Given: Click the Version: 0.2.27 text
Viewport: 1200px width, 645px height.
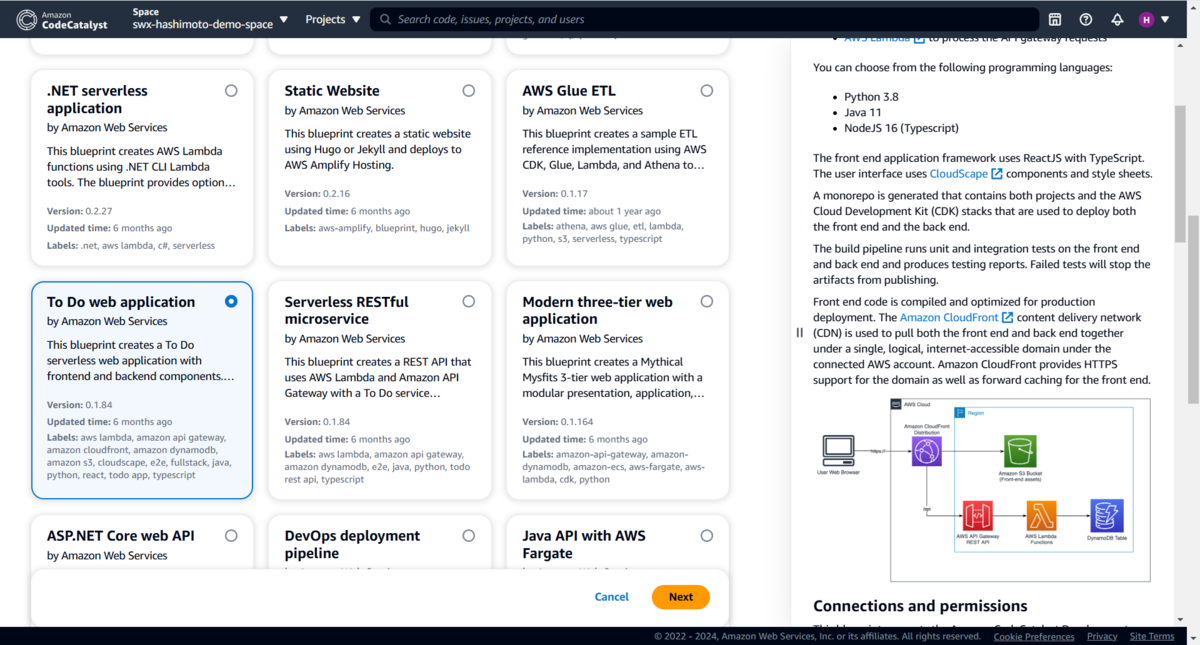Looking at the screenshot, I should (79, 211).
